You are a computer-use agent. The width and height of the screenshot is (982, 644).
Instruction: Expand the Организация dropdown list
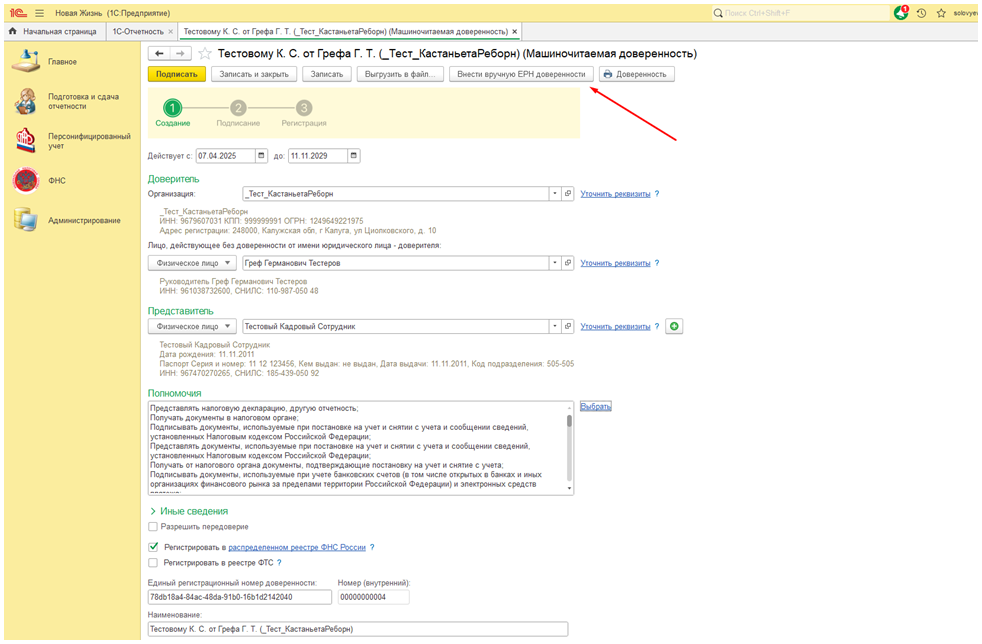(554, 194)
